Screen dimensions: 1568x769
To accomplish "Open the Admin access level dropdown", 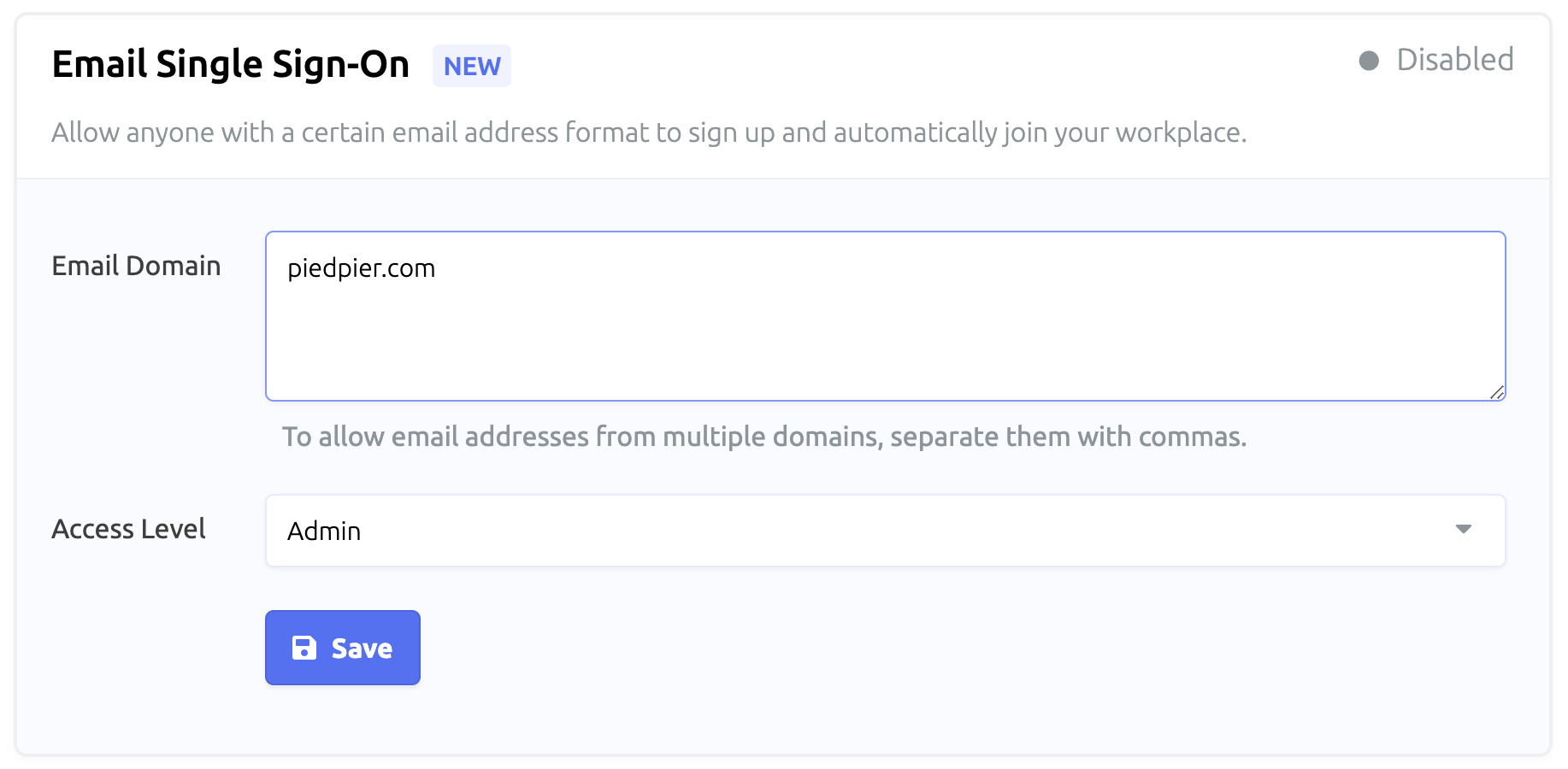I will (885, 531).
